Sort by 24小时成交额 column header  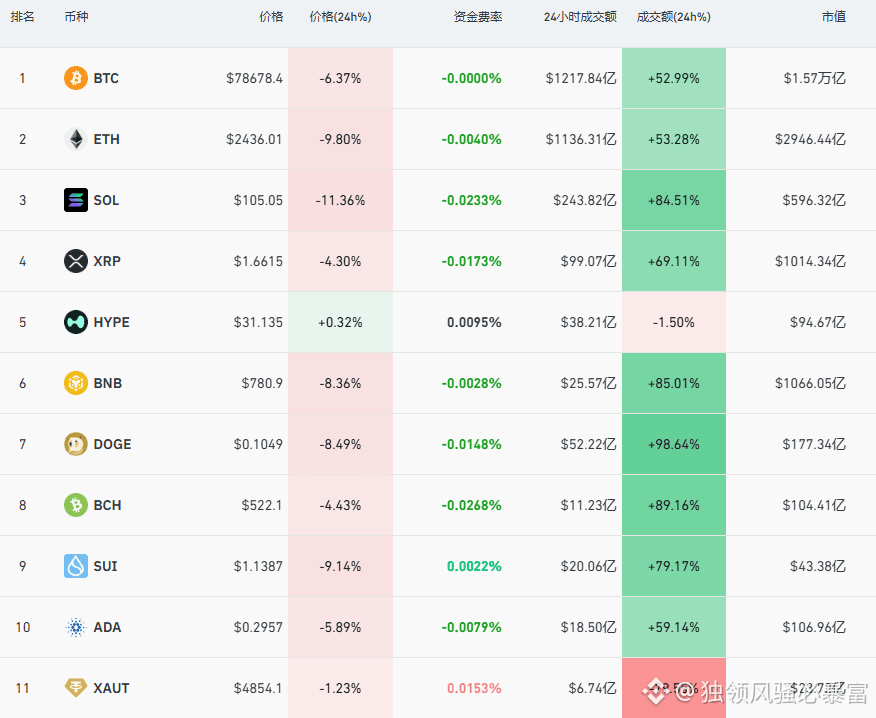tap(580, 17)
